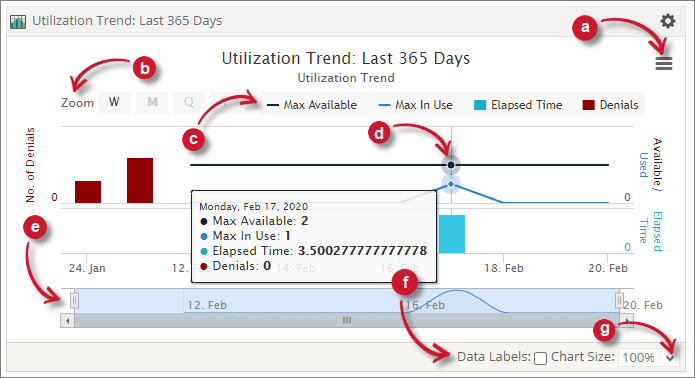Click the Utilization Trend subtitle

tap(346, 78)
